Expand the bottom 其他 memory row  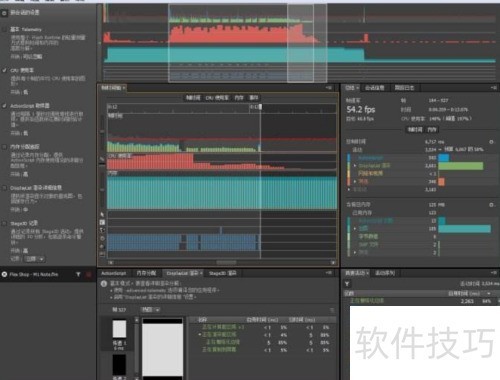pos(355,253)
